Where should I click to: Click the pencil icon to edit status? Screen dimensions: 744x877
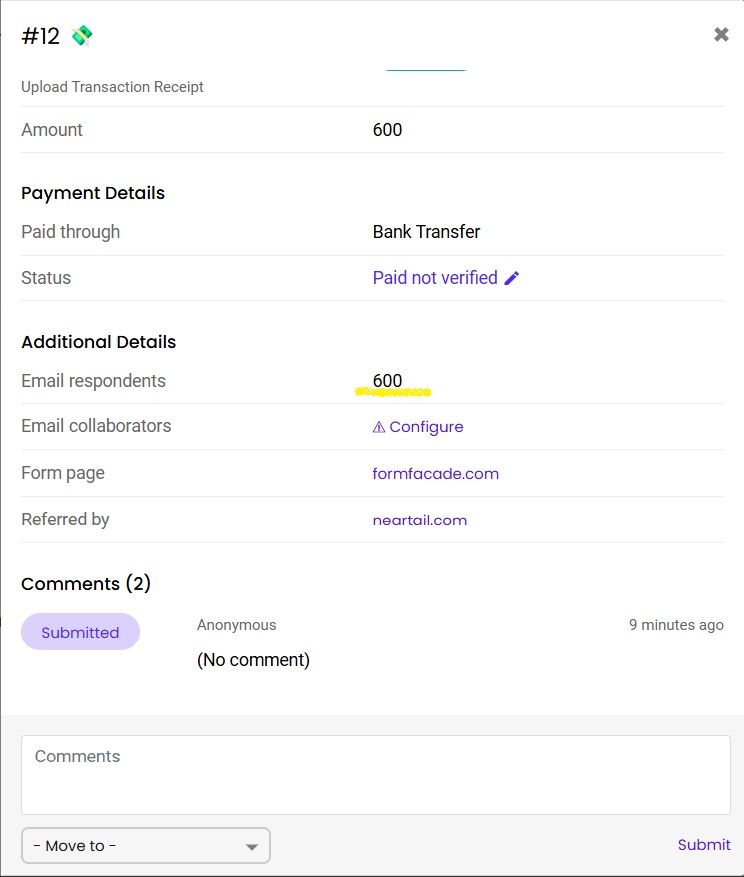512,278
